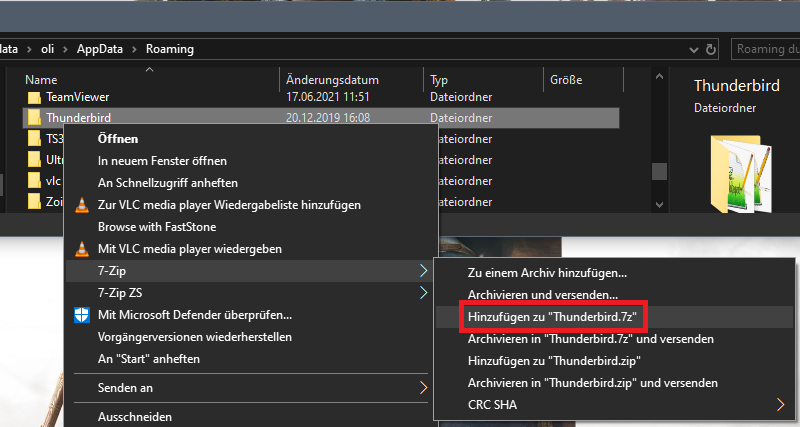Click the VLC cone icon beside wiedergeben entry
This screenshot has height=427, width=800.
tap(82, 249)
